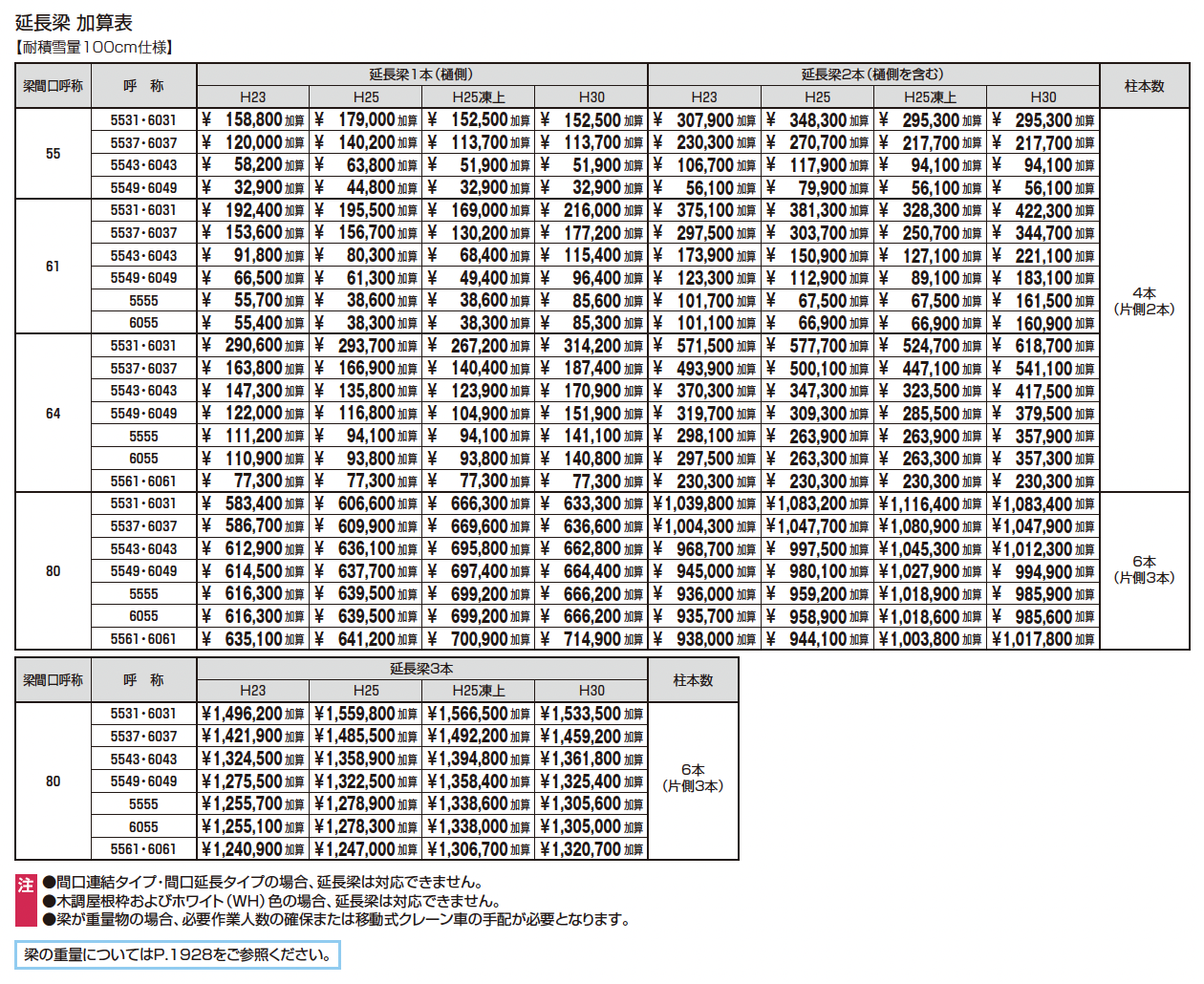
Task: Select H30 column header under 延長梁2本
Action: click(1043, 97)
